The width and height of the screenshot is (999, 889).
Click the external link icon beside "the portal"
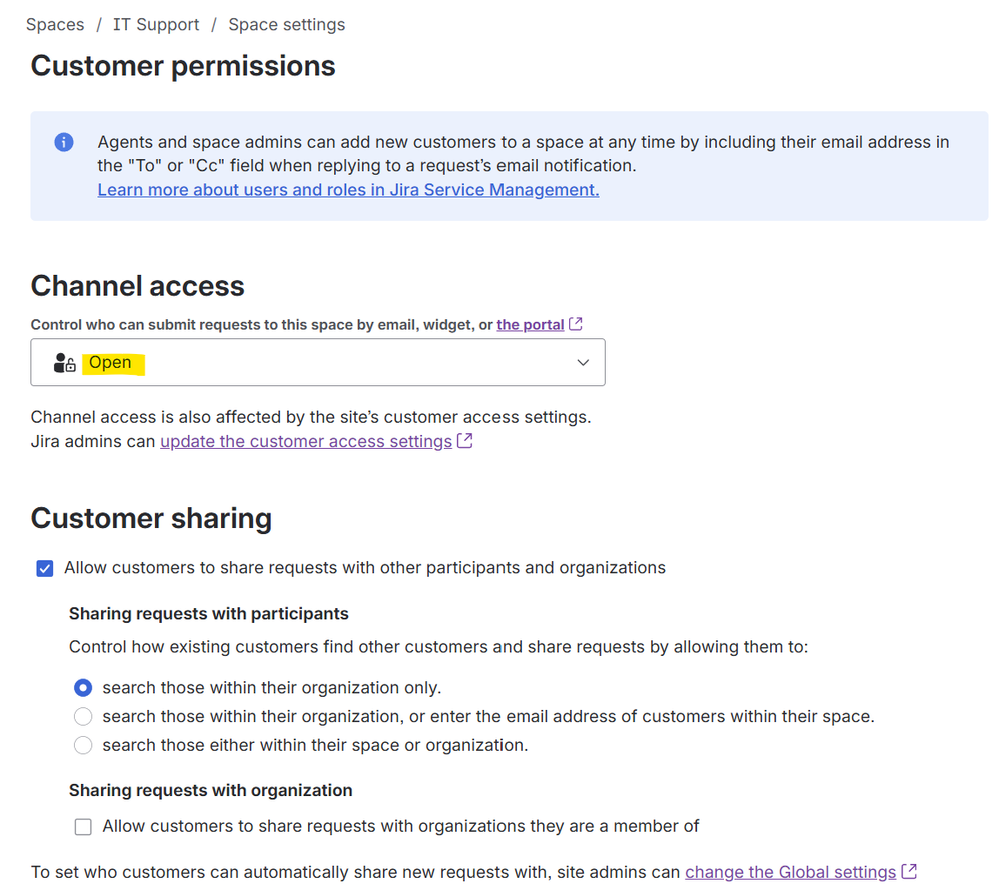pos(575,323)
